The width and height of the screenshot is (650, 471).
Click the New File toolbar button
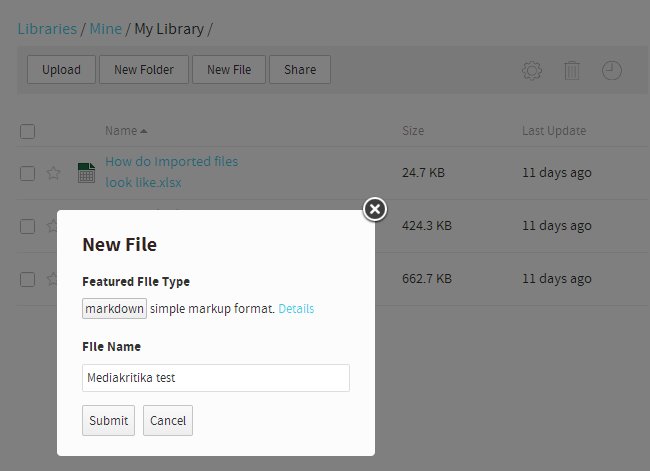pyautogui.click(x=229, y=70)
